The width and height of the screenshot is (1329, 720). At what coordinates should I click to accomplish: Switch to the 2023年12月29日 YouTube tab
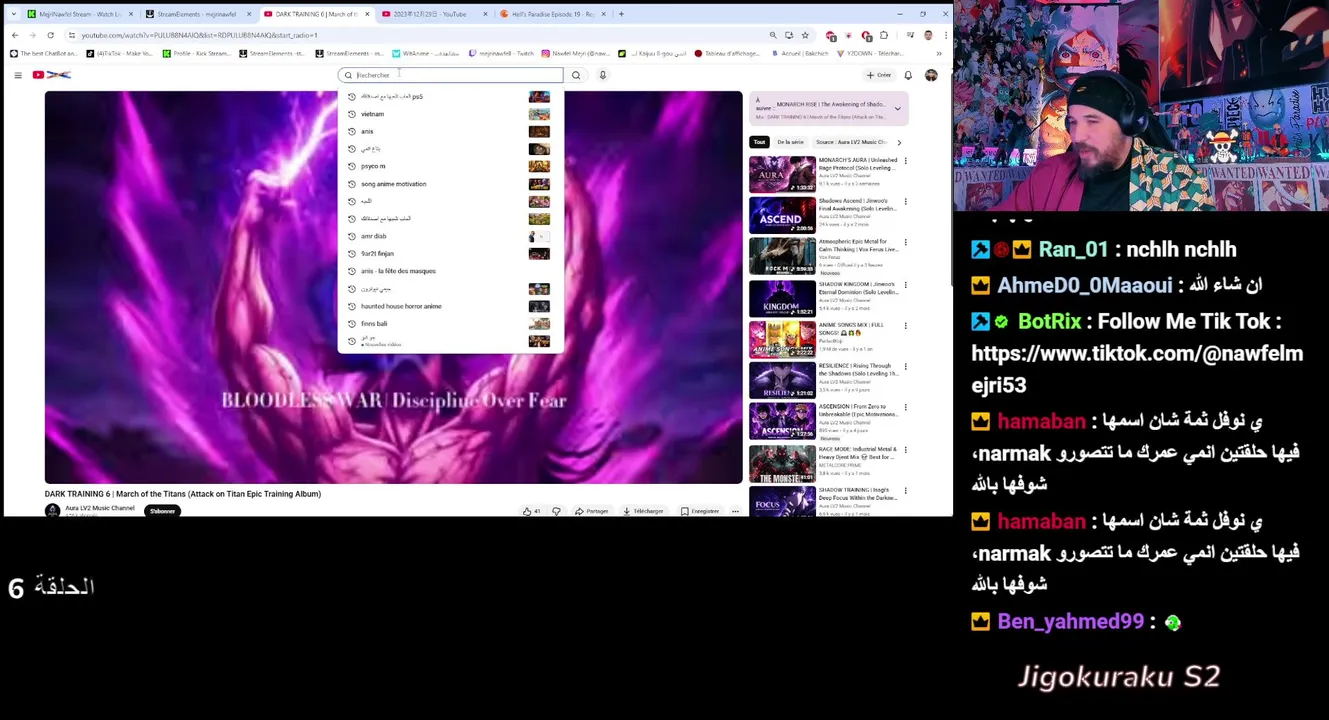pyautogui.click(x=434, y=14)
